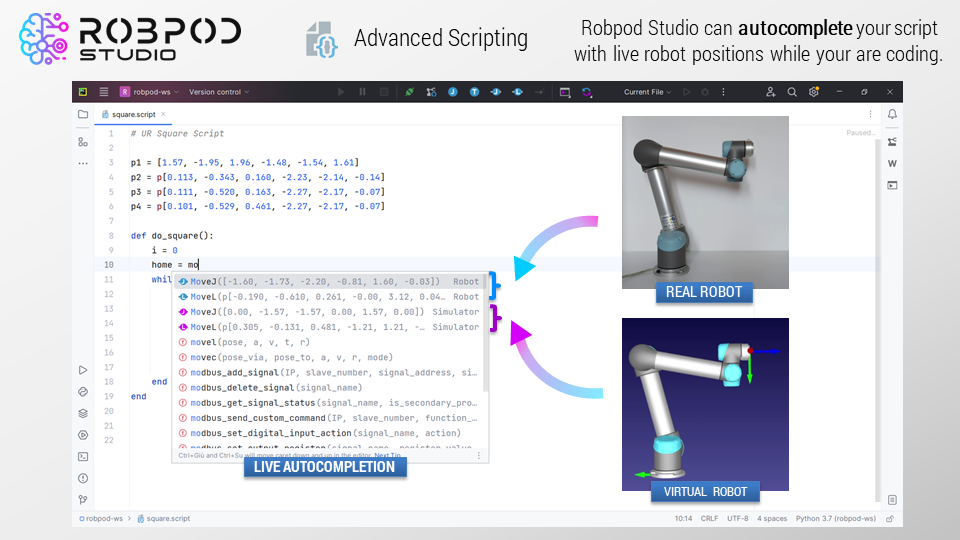Click the Search Everywhere magnifier
The height and width of the screenshot is (540, 960).
click(792, 92)
